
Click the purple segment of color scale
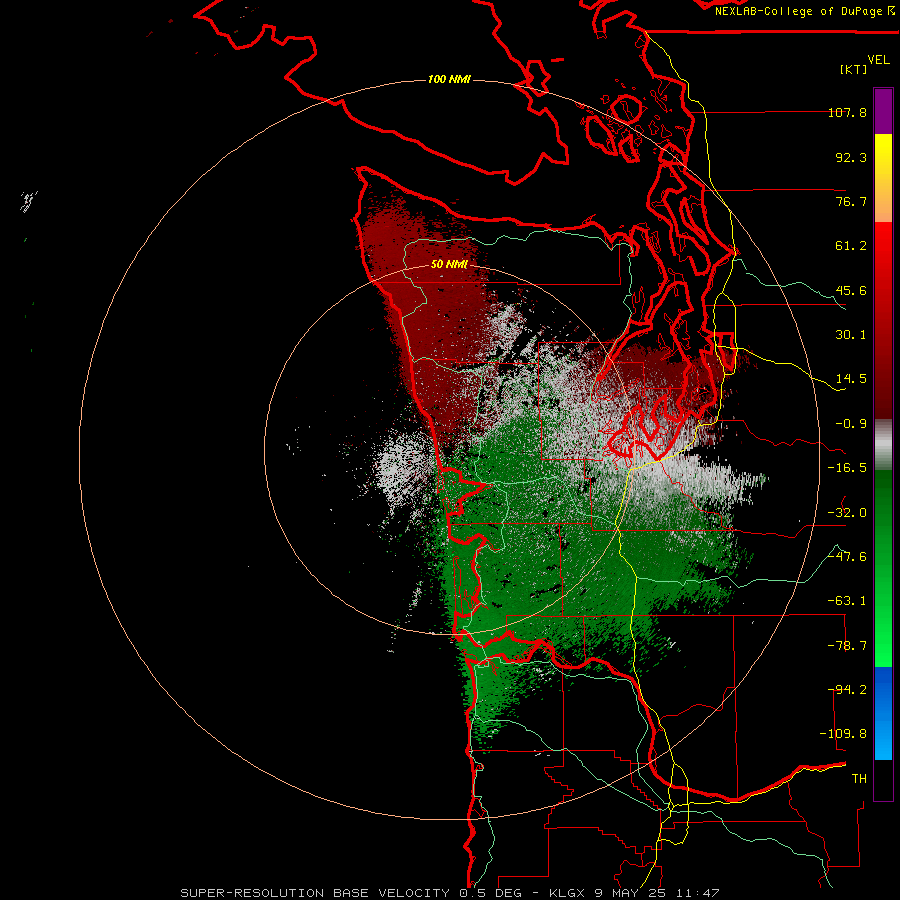(883, 111)
